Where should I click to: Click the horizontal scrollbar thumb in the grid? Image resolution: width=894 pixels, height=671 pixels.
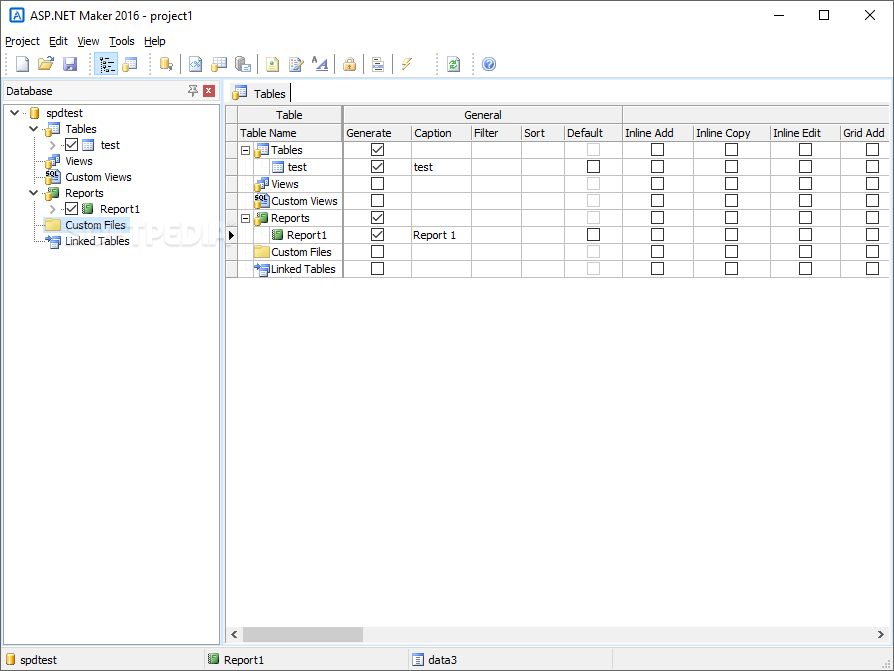click(303, 634)
